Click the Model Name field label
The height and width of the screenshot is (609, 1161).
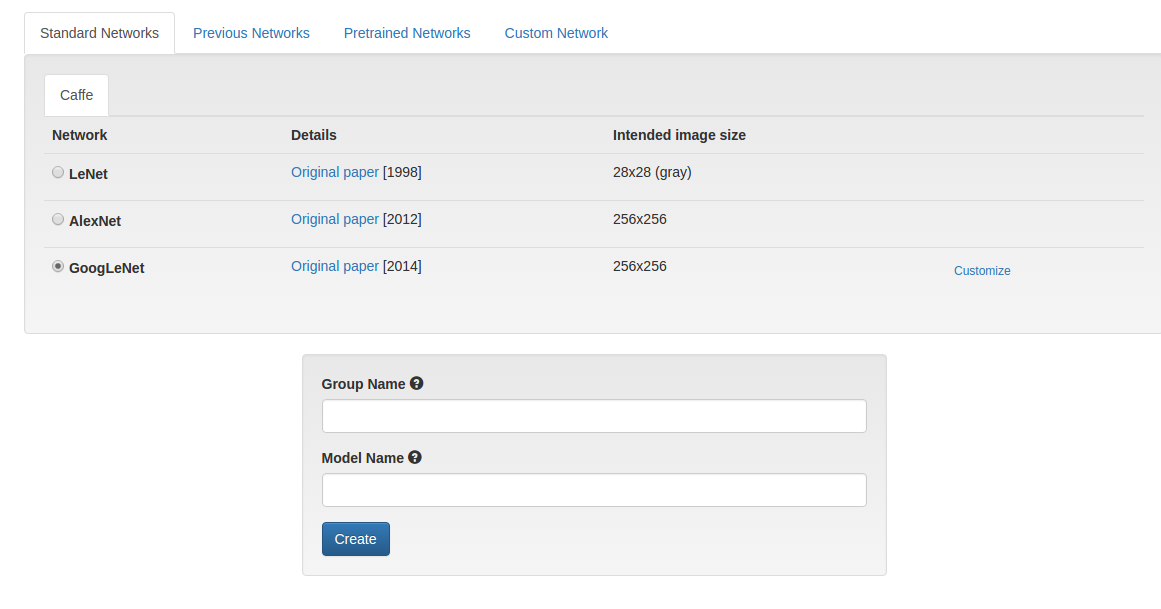362,458
